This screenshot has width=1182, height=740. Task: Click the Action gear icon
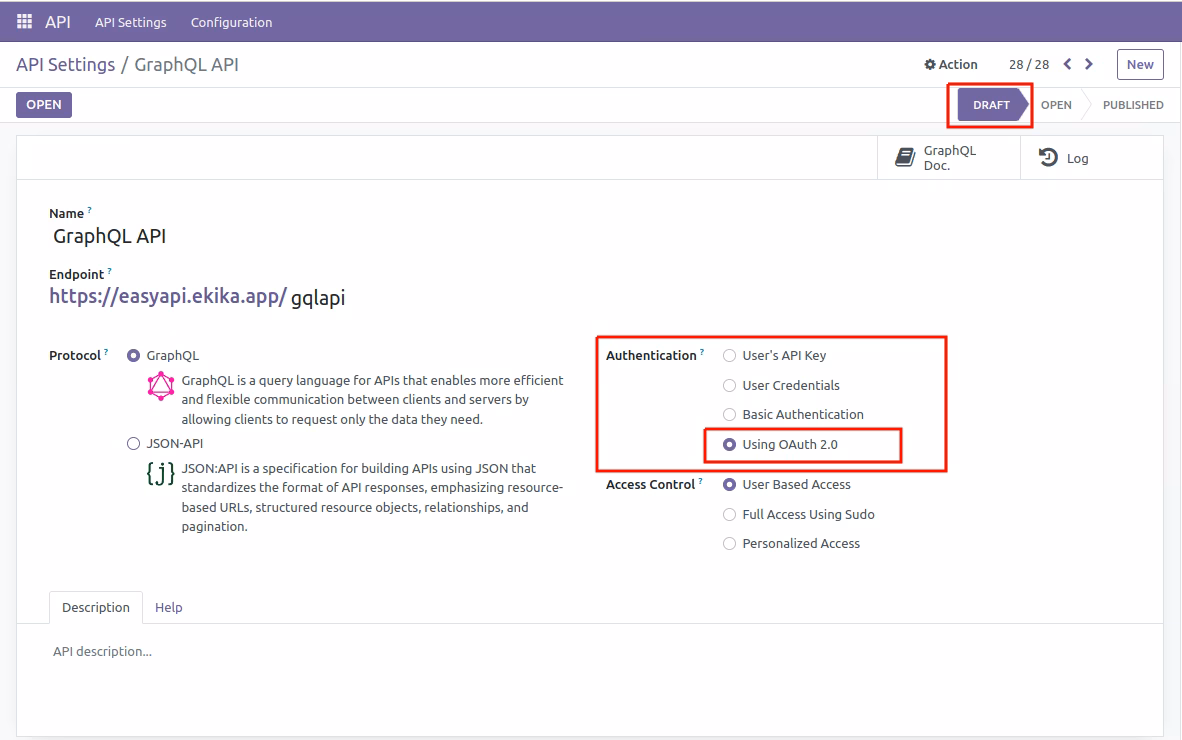tap(929, 65)
